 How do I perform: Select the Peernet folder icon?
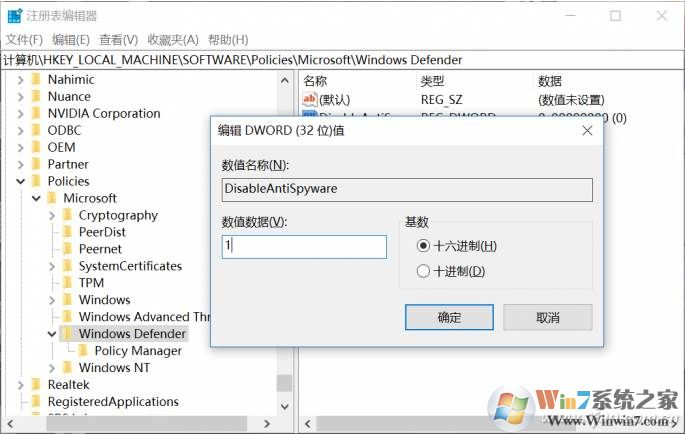[x=68, y=249]
